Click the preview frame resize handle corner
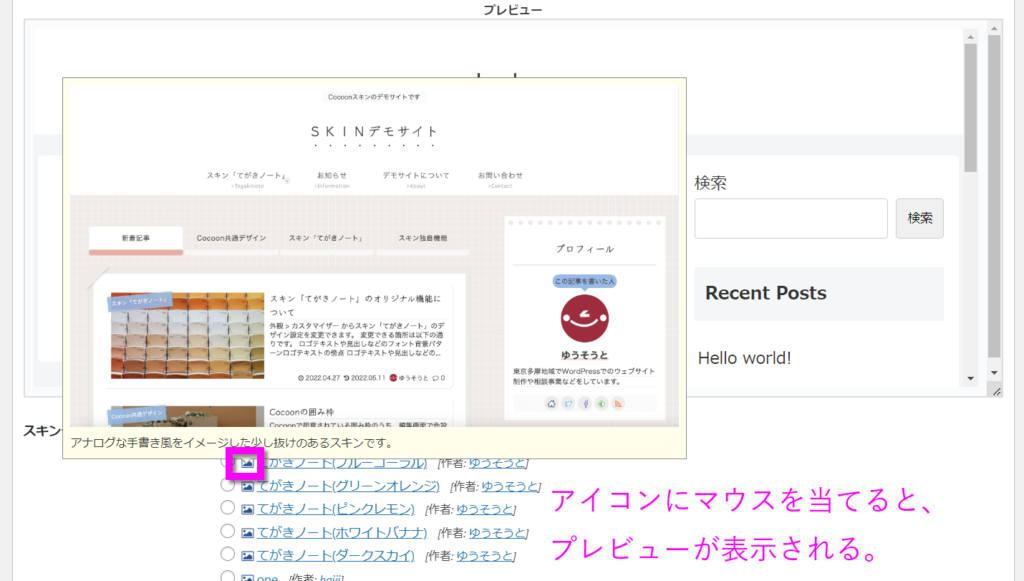This screenshot has height=581, width=1024. point(997,392)
